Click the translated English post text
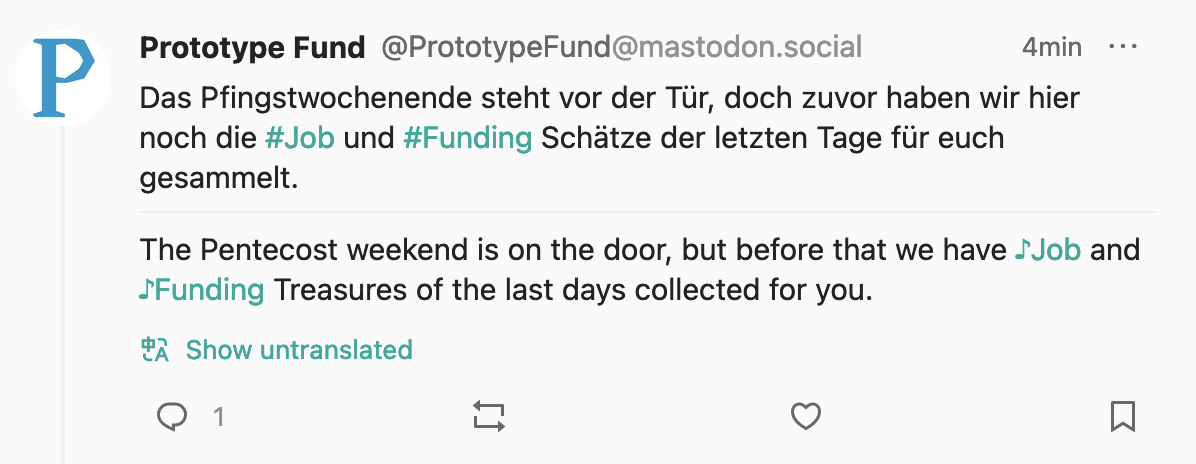 tap(639, 270)
